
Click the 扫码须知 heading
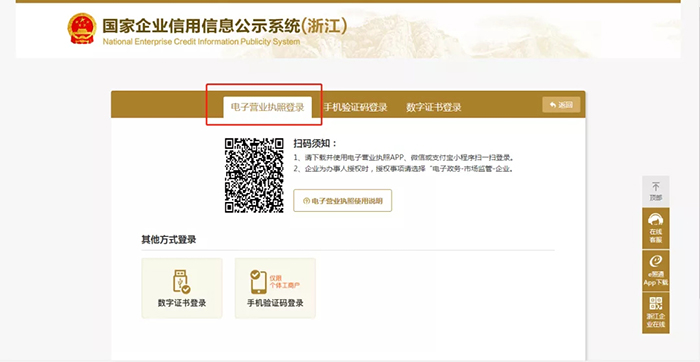coord(315,143)
